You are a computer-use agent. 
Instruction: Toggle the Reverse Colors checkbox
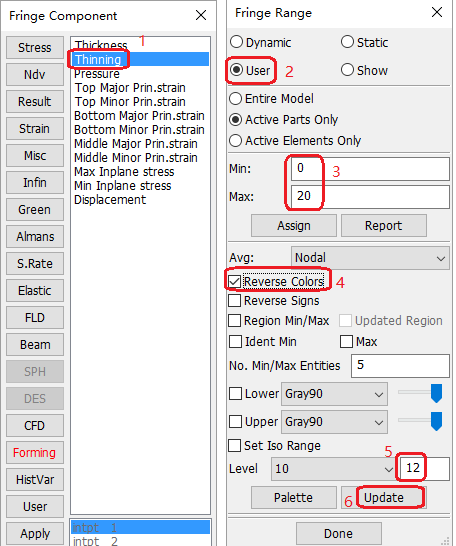point(235,281)
